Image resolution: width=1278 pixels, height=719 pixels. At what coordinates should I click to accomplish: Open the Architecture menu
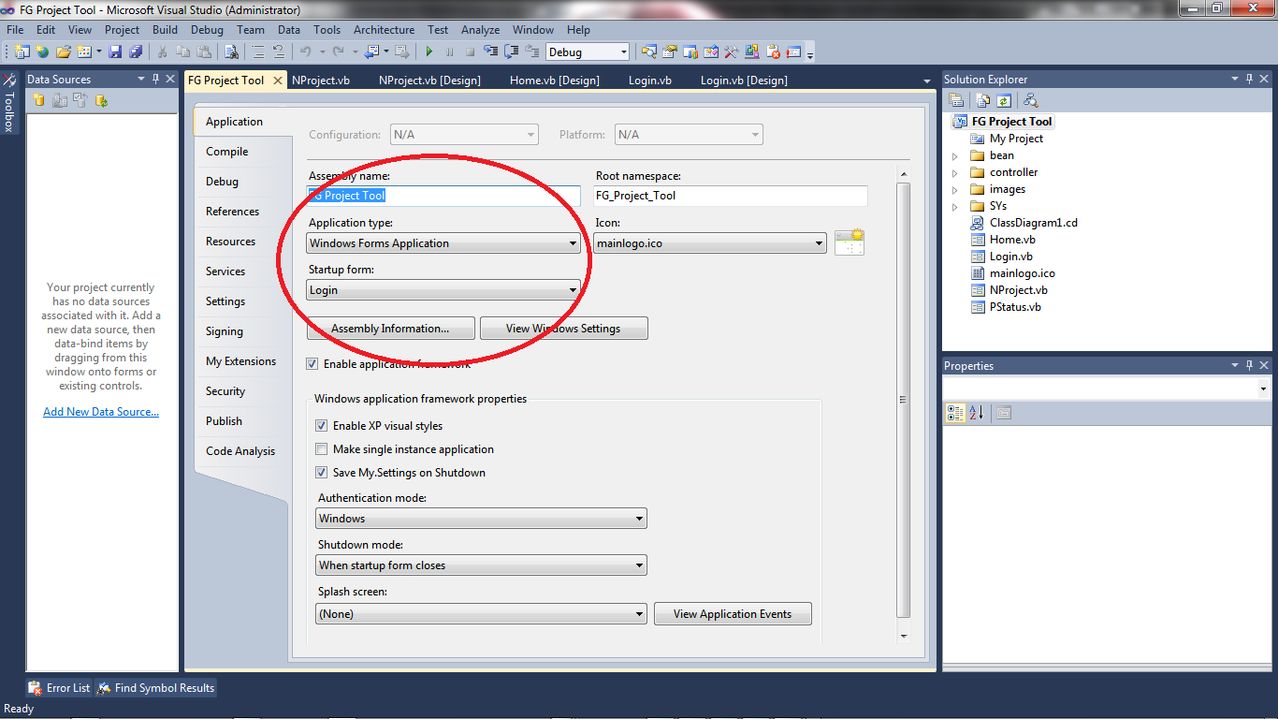(384, 29)
